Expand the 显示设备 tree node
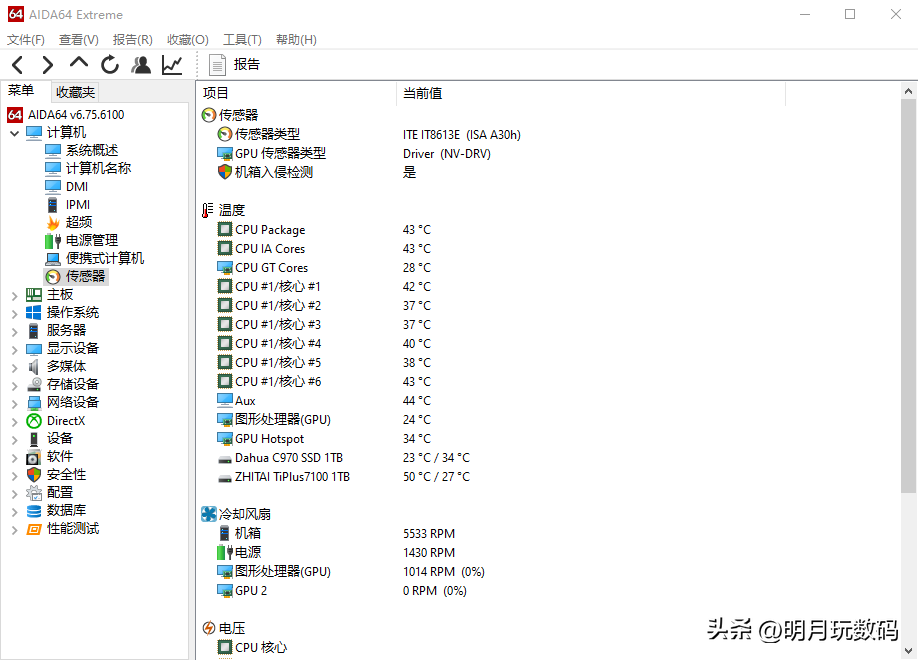 (15, 350)
